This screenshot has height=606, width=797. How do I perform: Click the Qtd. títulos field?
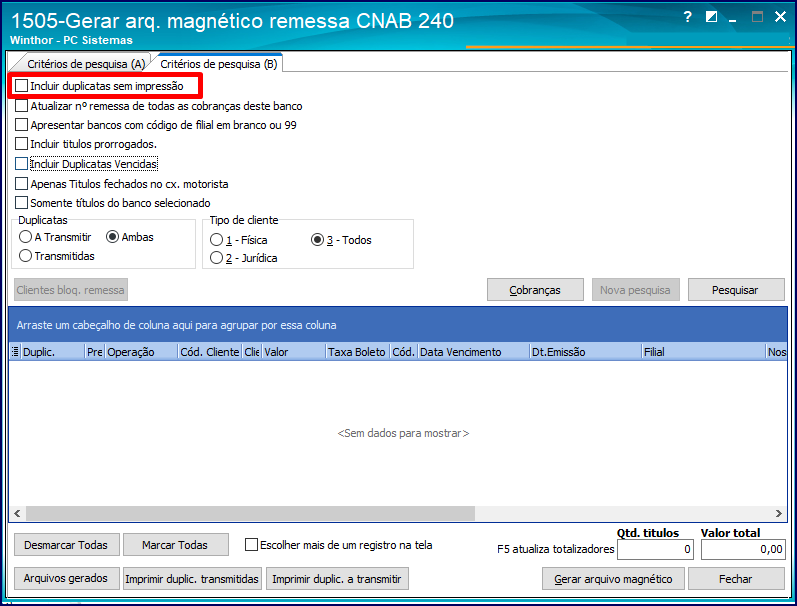pos(655,550)
